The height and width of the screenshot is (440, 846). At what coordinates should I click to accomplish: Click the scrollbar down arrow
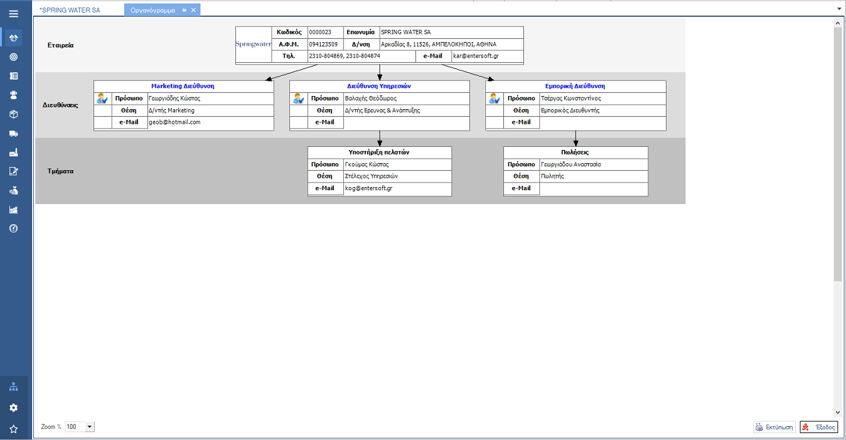[837, 412]
